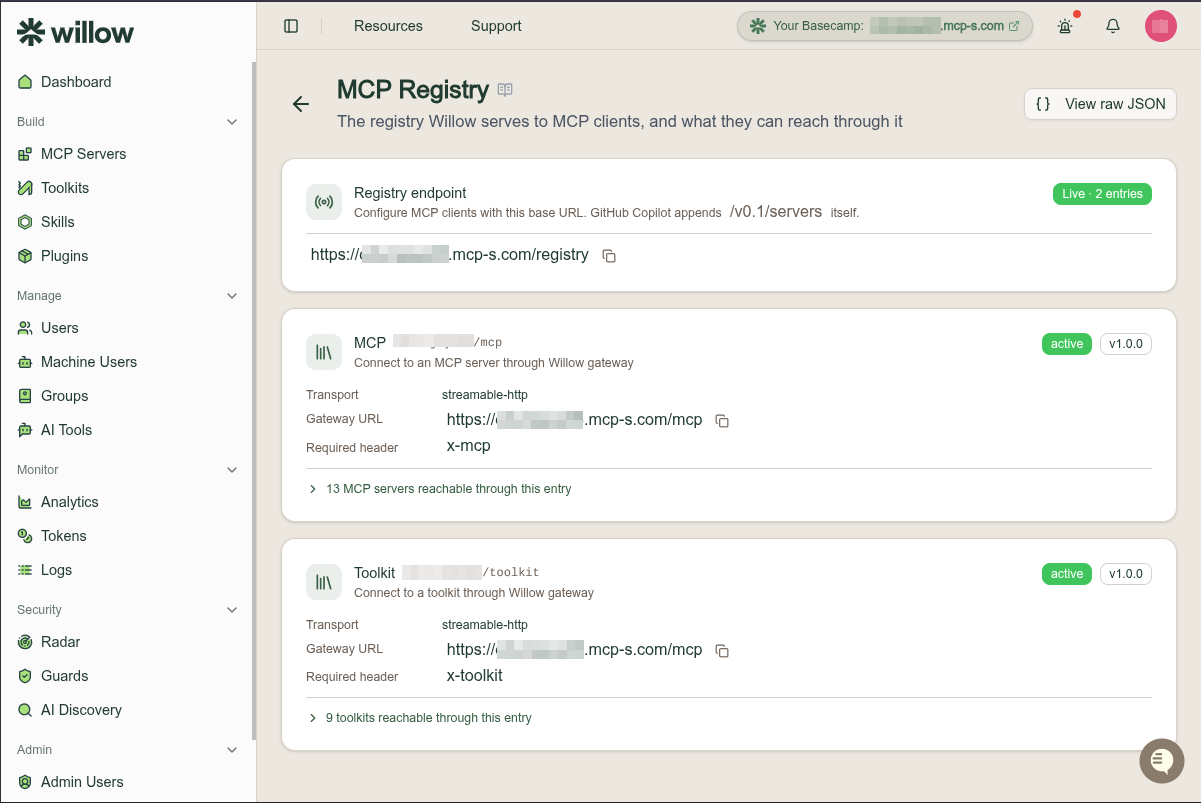Click View raw JSON button
Viewport: 1201px width, 803px height.
(x=1100, y=104)
